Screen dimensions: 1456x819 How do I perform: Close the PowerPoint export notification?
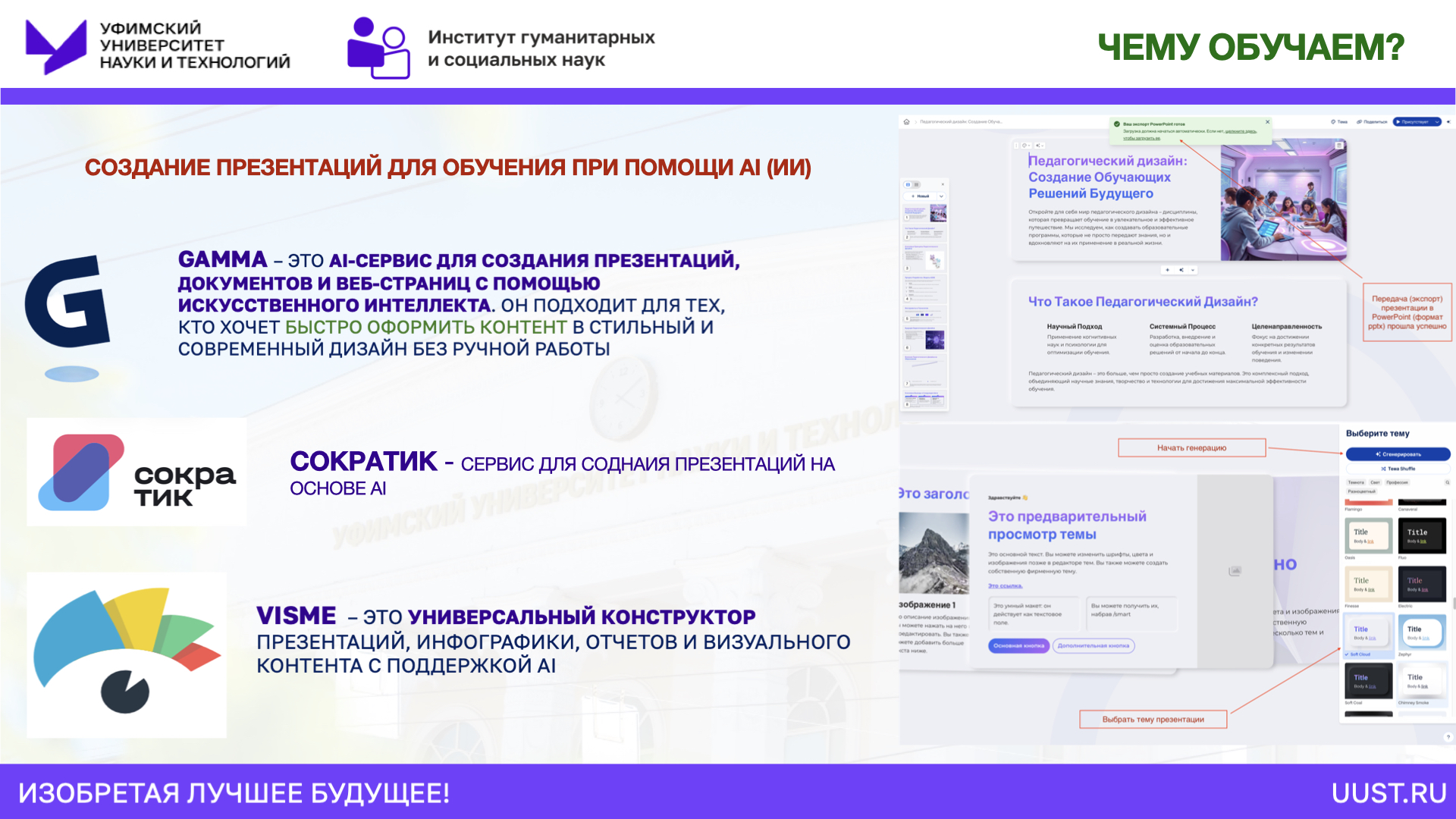point(1267,122)
